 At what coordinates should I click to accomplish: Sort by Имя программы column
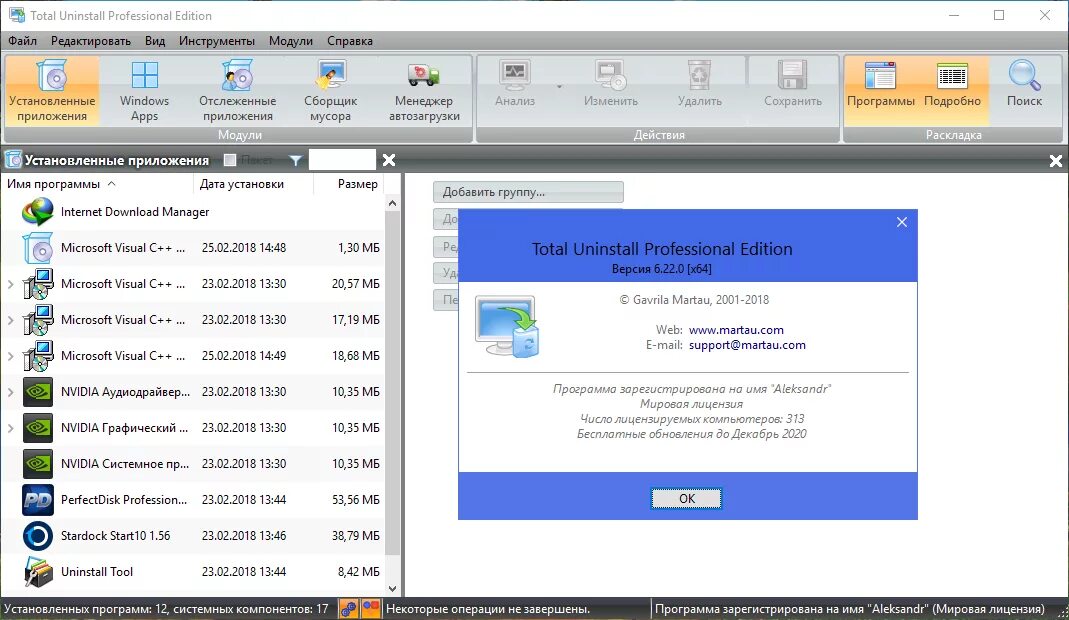coord(97,184)
